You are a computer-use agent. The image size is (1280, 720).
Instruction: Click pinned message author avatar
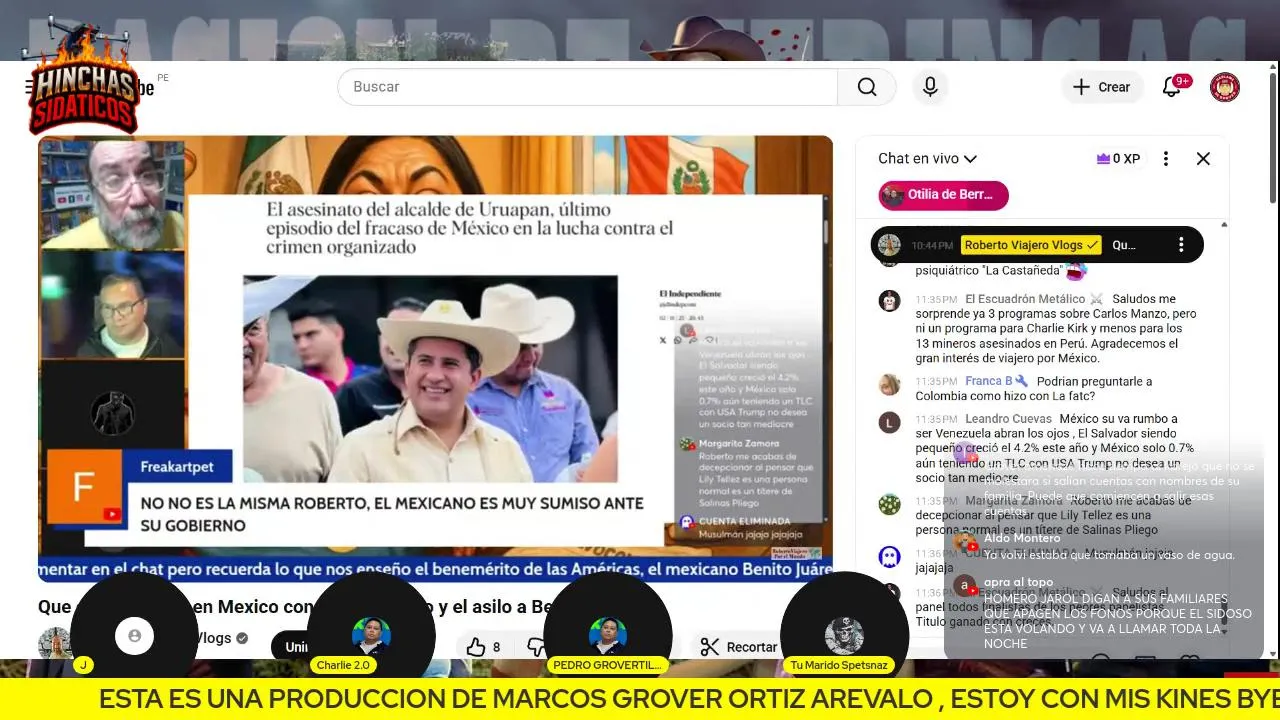(x=890, y=244)
